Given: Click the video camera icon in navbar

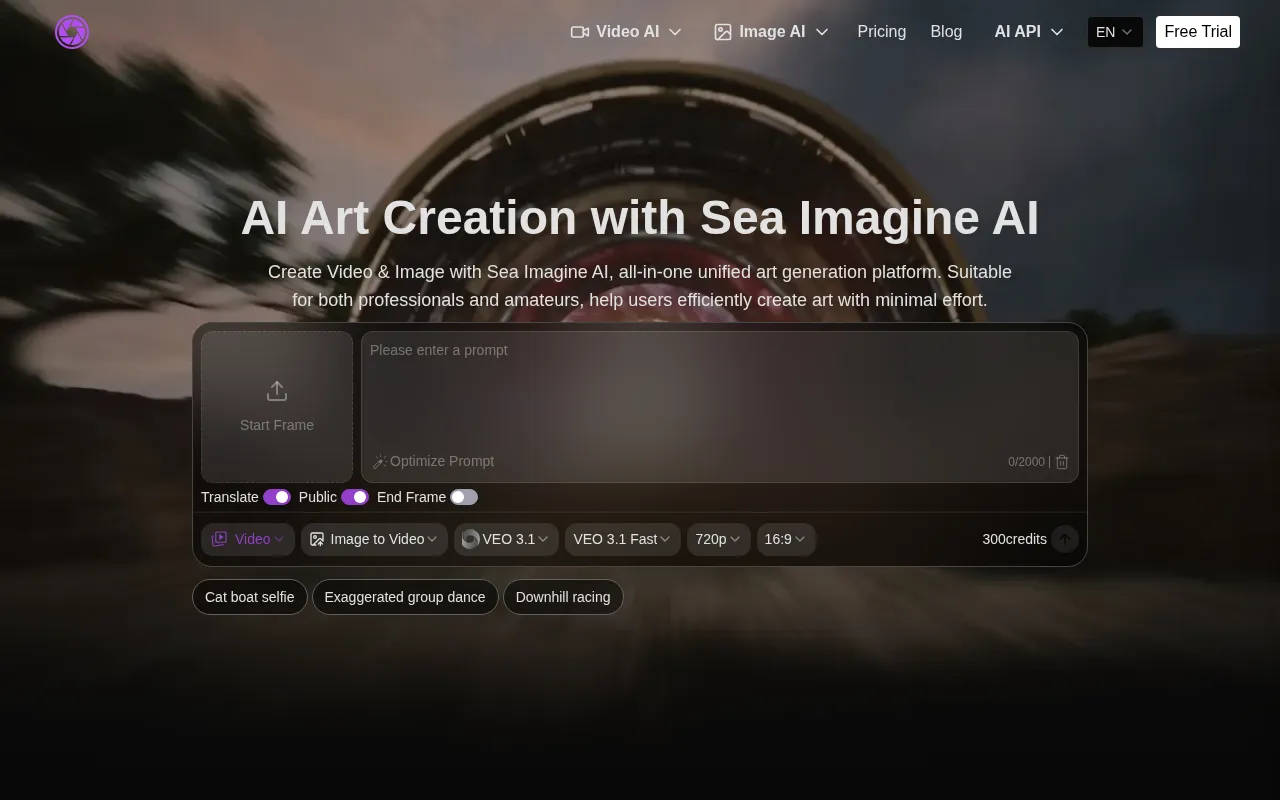Looking at the screenshot, I should (x=580, y=32).
